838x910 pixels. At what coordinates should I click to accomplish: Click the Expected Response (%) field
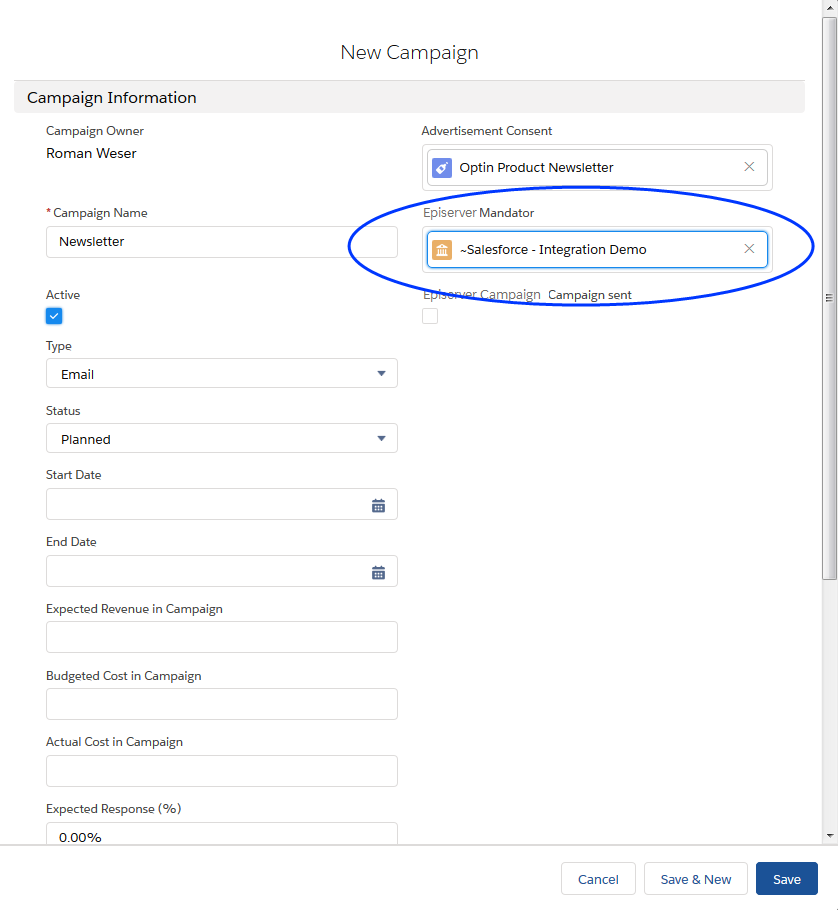(222, 834)
